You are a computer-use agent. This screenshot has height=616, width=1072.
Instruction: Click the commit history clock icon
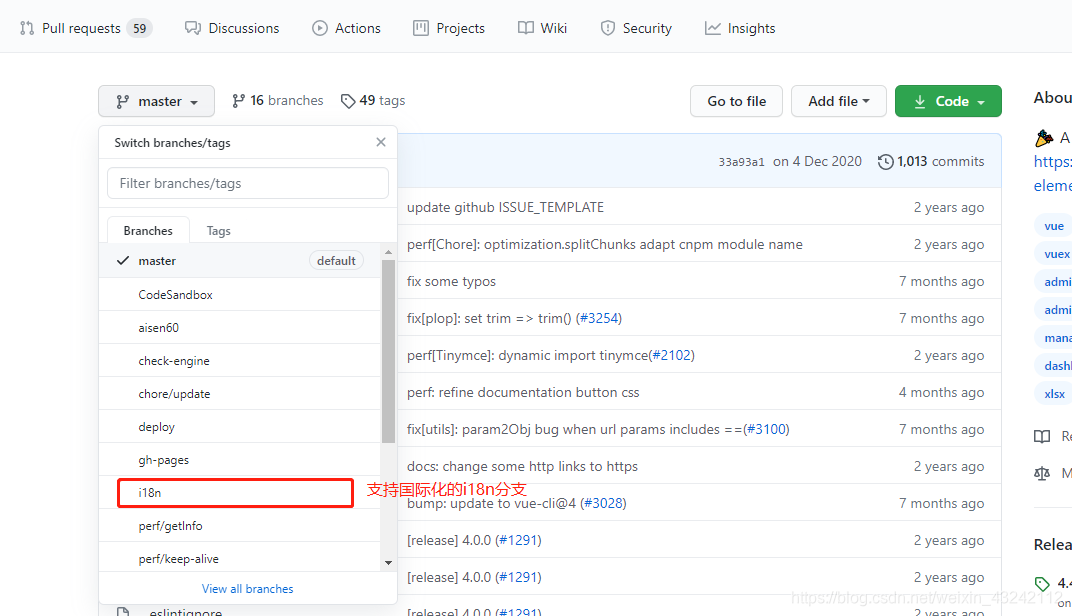point(885,162)
